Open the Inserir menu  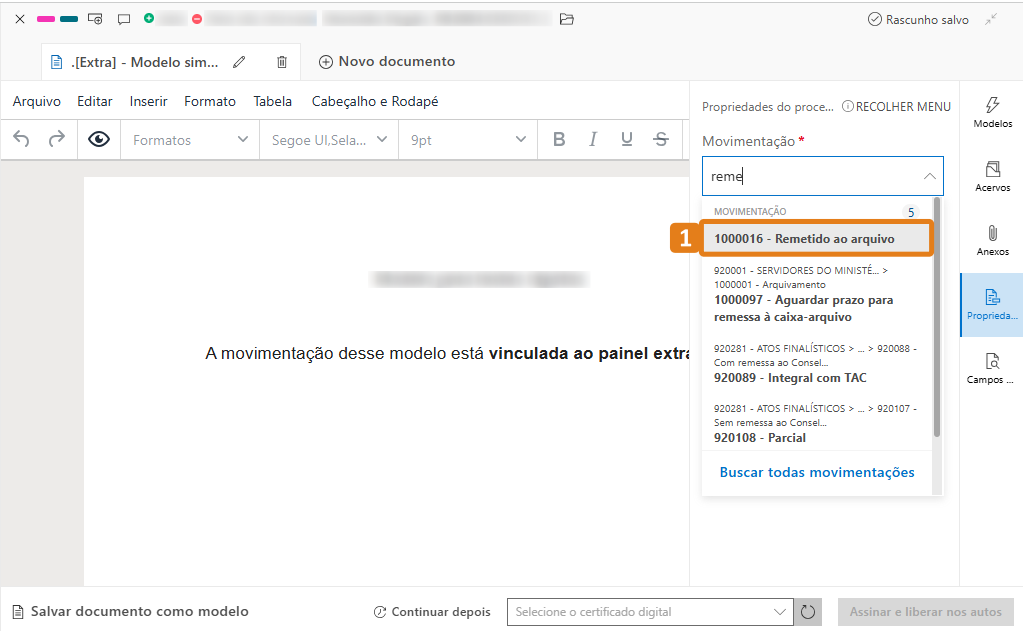[x=148, y=101]
